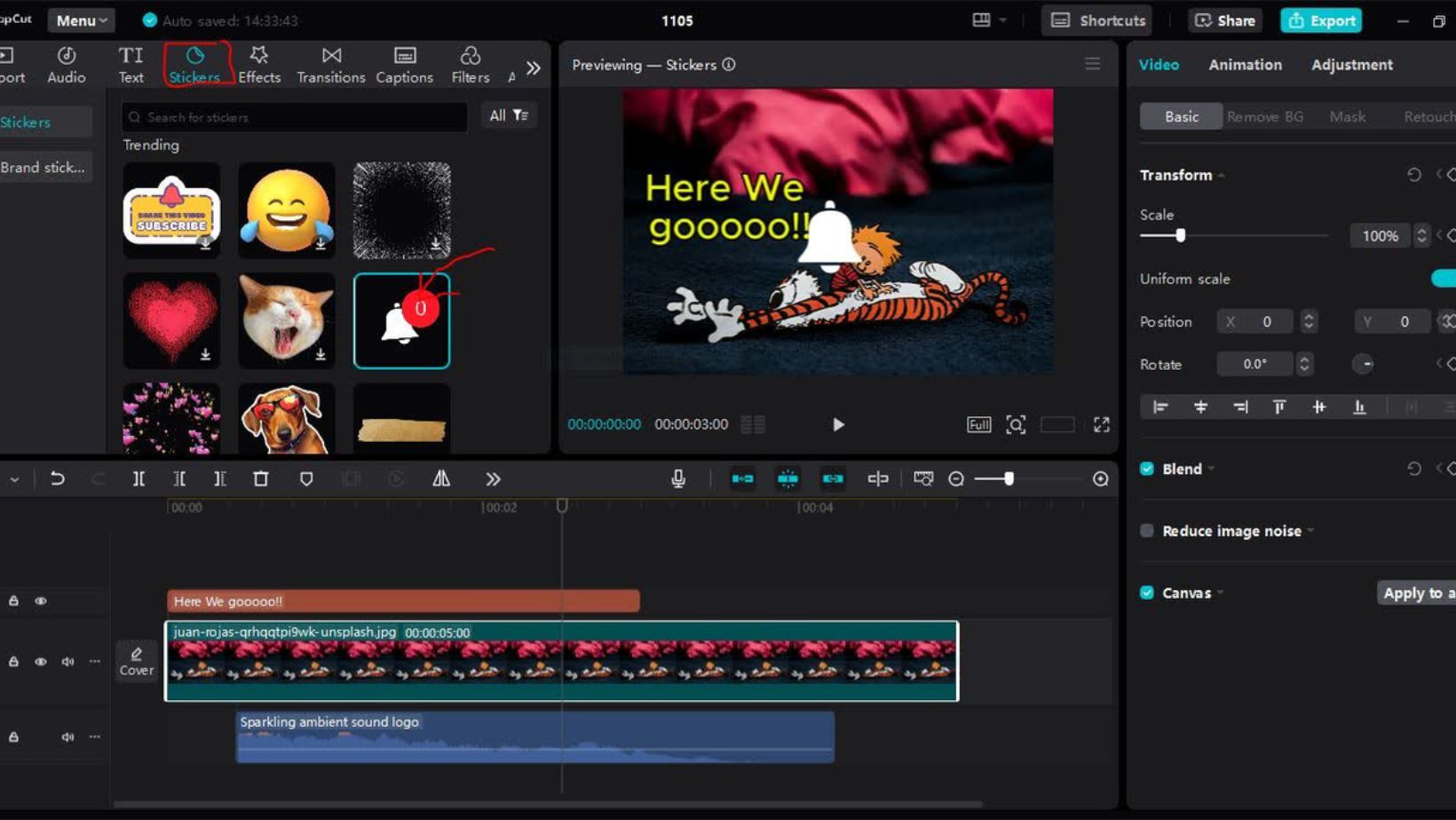1456x820 pixels.
Task: Select the Subscribe sticker thumbnail
Action: pos(171,210)
